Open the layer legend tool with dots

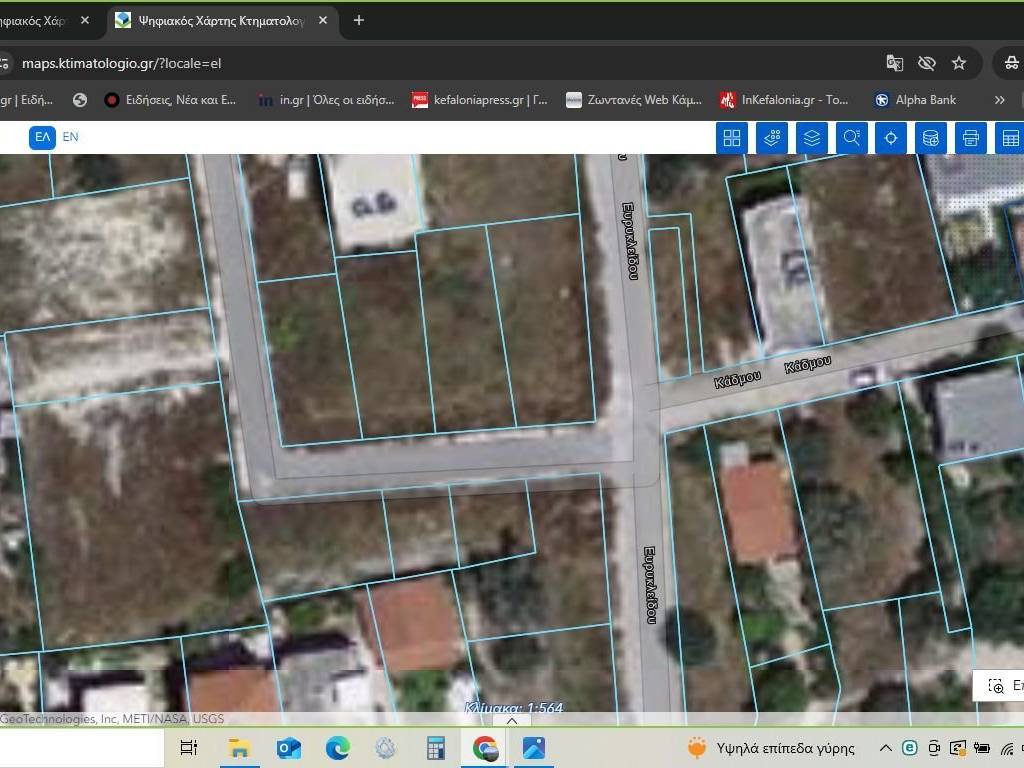click(x=771, y=138)
